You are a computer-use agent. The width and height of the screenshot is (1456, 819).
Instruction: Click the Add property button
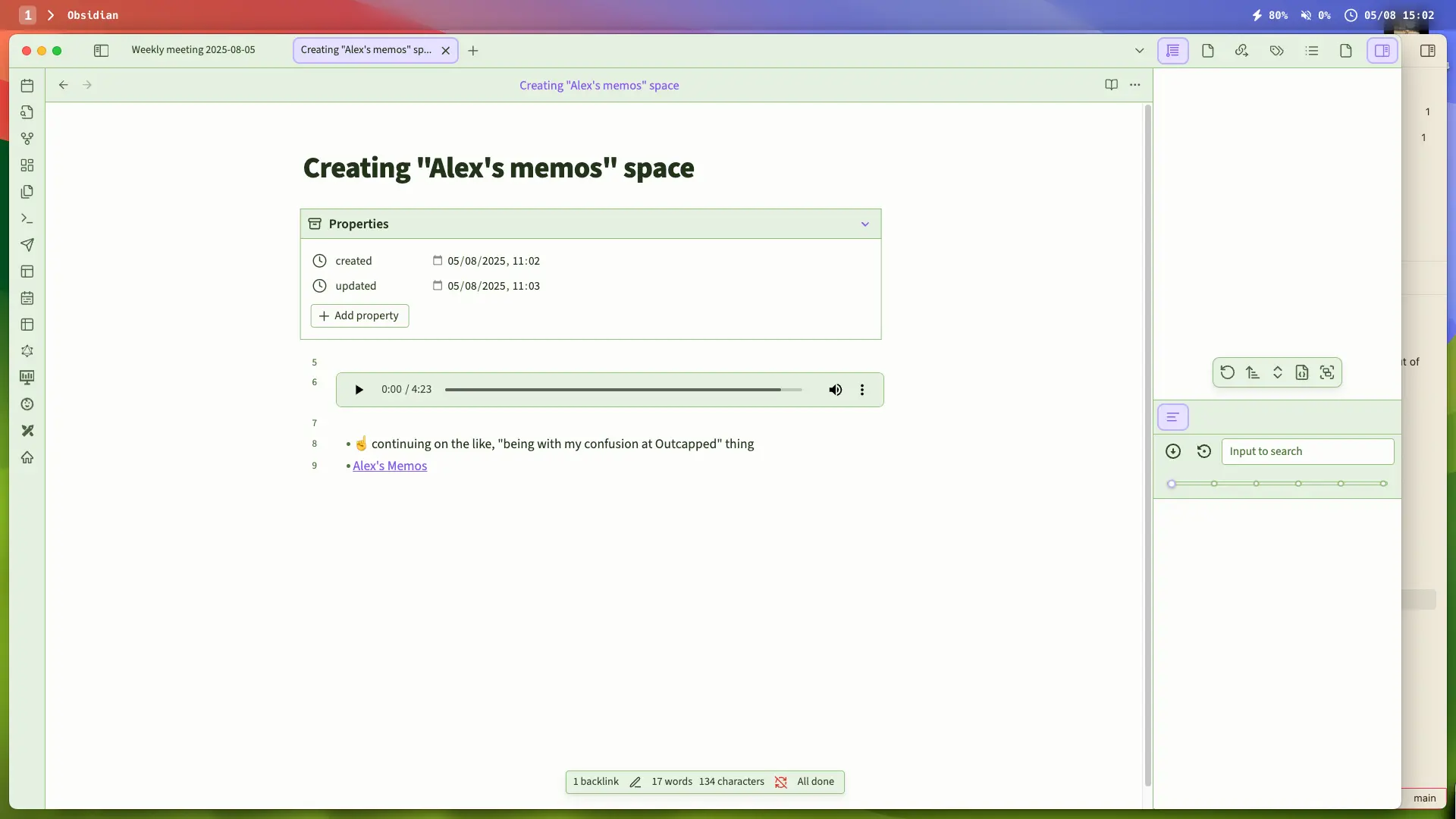pyautogui.click(x=359, y=315)
